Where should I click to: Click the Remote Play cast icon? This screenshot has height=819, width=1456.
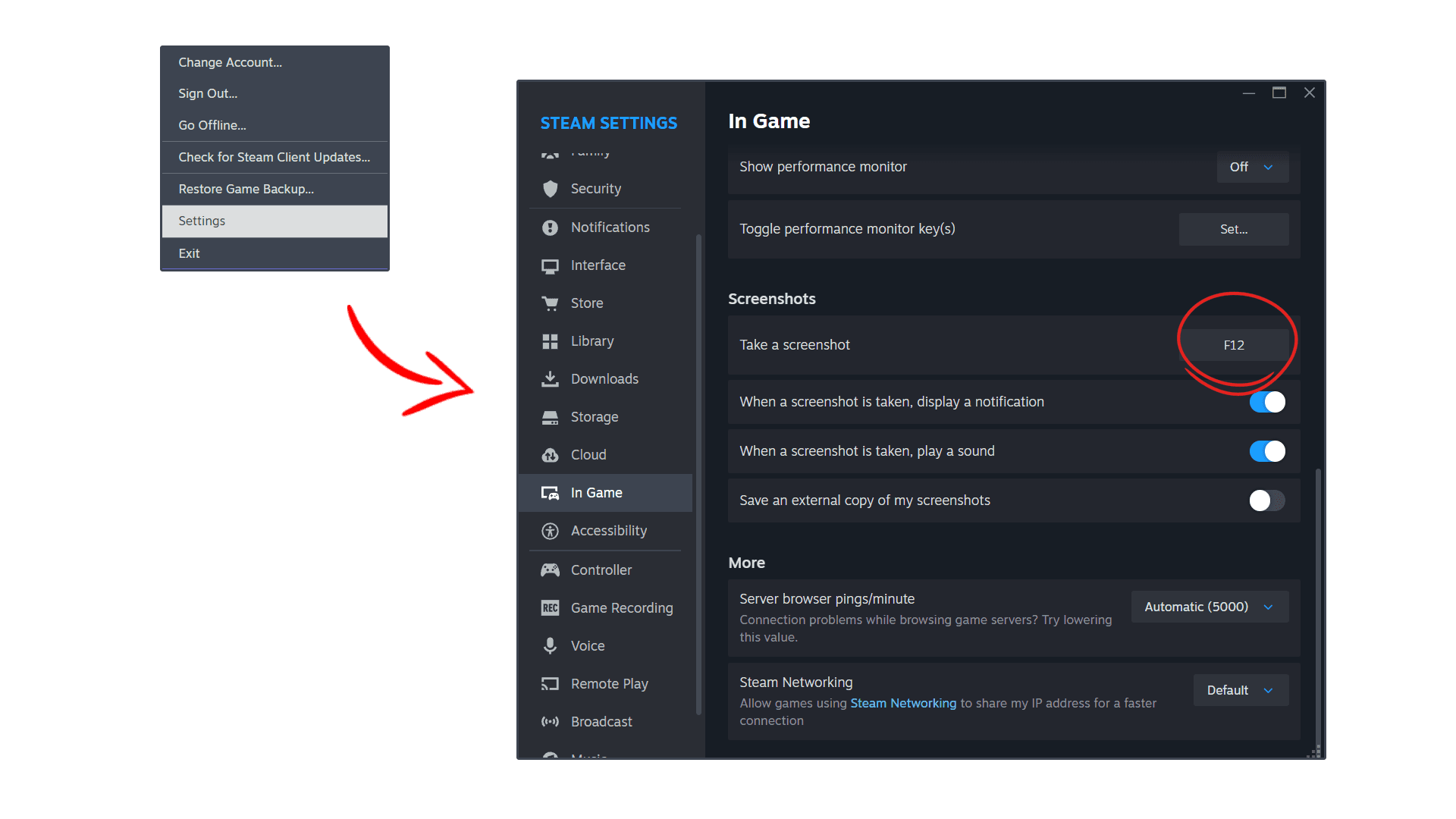551,684
